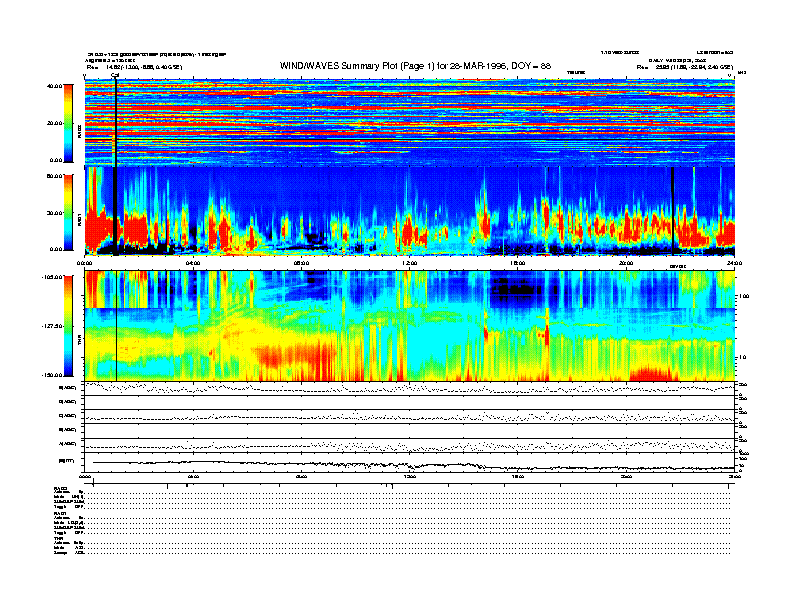
Task: Select the 20.00 label on RAD2 scale
Action: point(54,123)
